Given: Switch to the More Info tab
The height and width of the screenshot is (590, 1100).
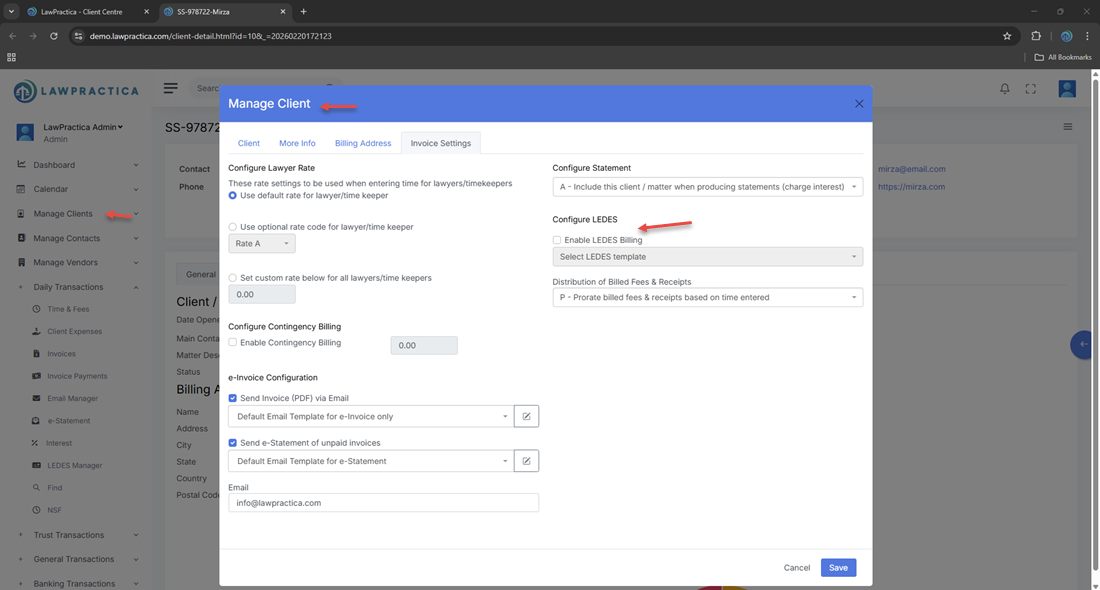Looking at the screenshot, I should click(x=297, y=143).
